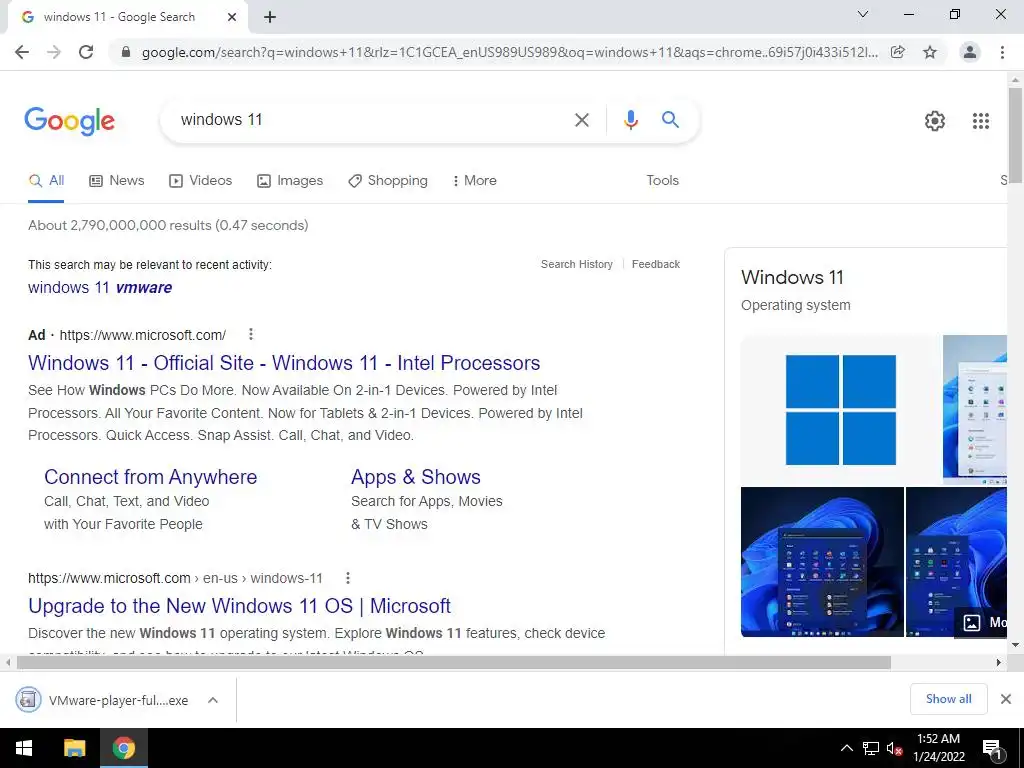Go back to the previous page
This screenshot has width=1024, height=768.
pos(22,52)
